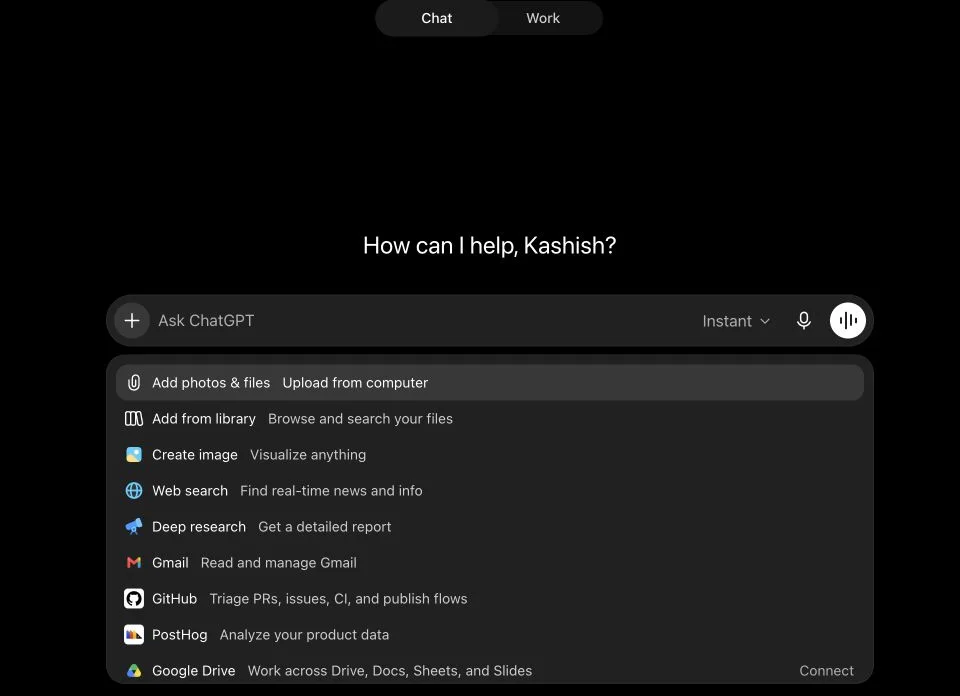Click 'Visualize anything' description text

tap(308, 455)
